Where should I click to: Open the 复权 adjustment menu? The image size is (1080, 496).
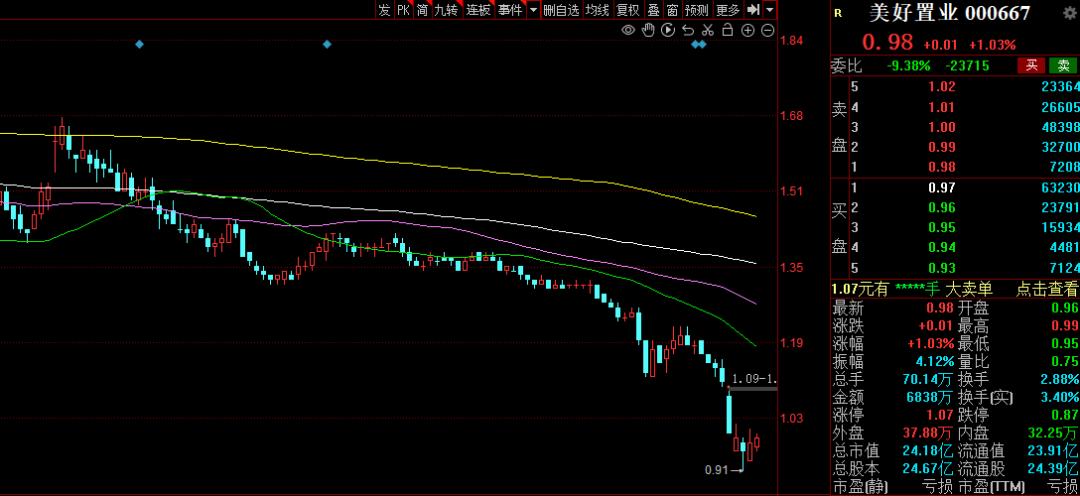pyautogui.click(x=627, y=10)
